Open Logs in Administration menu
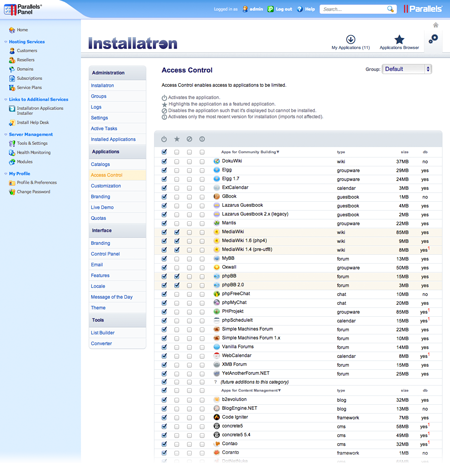 click(96, 107)
